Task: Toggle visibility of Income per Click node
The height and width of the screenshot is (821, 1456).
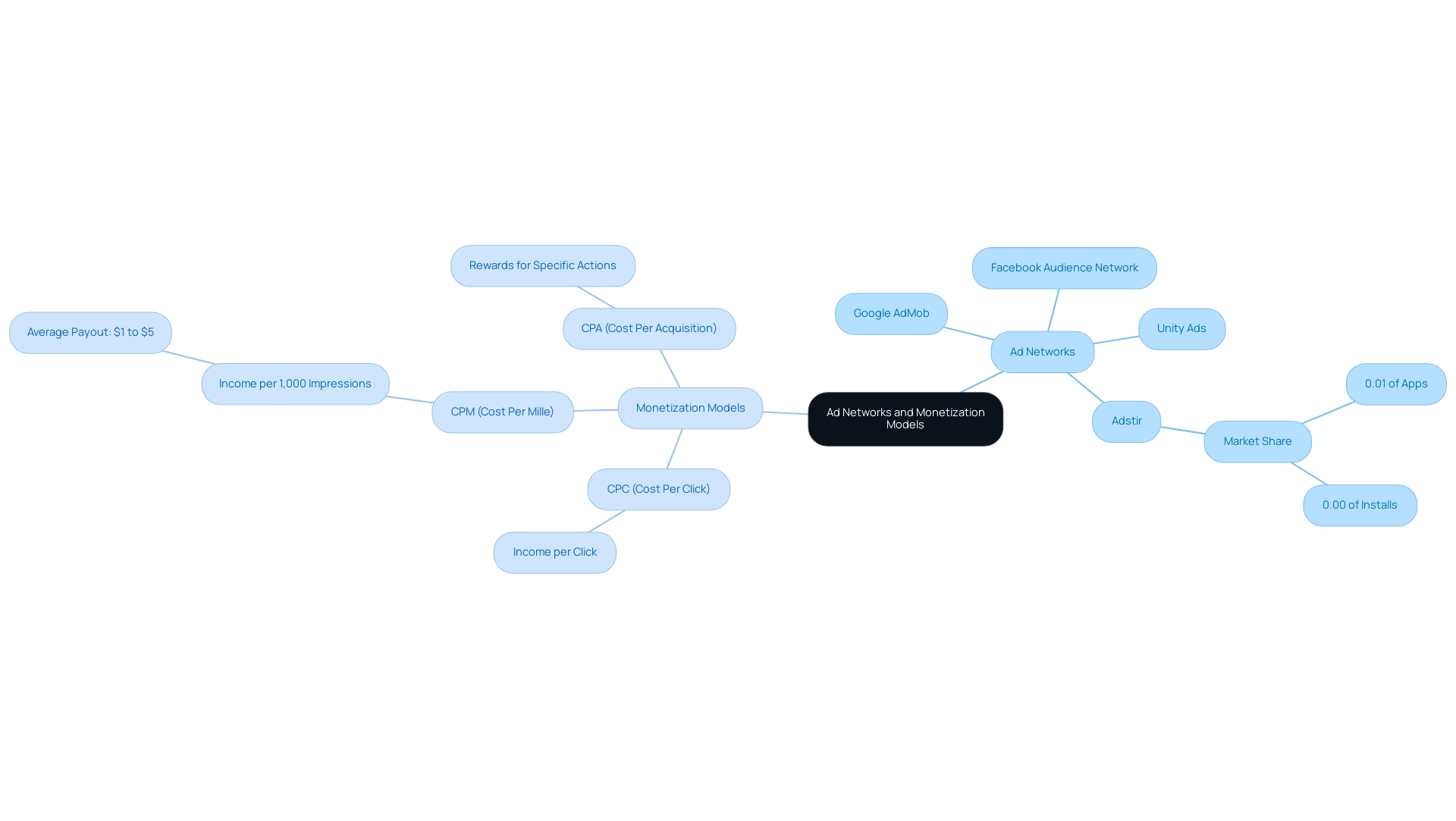Action: pos(554,552)
